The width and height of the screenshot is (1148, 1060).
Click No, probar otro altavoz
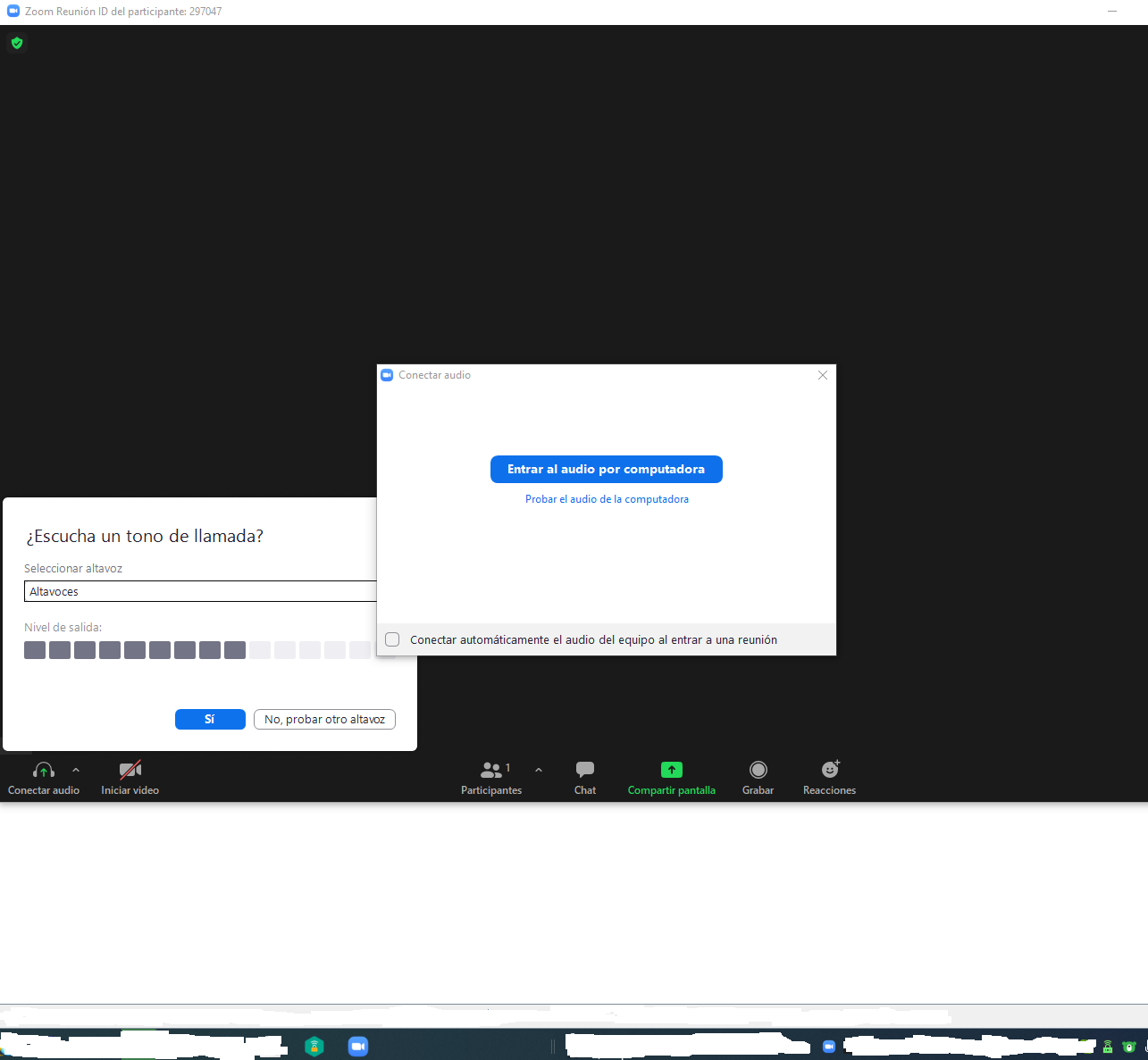coord(324,720)
